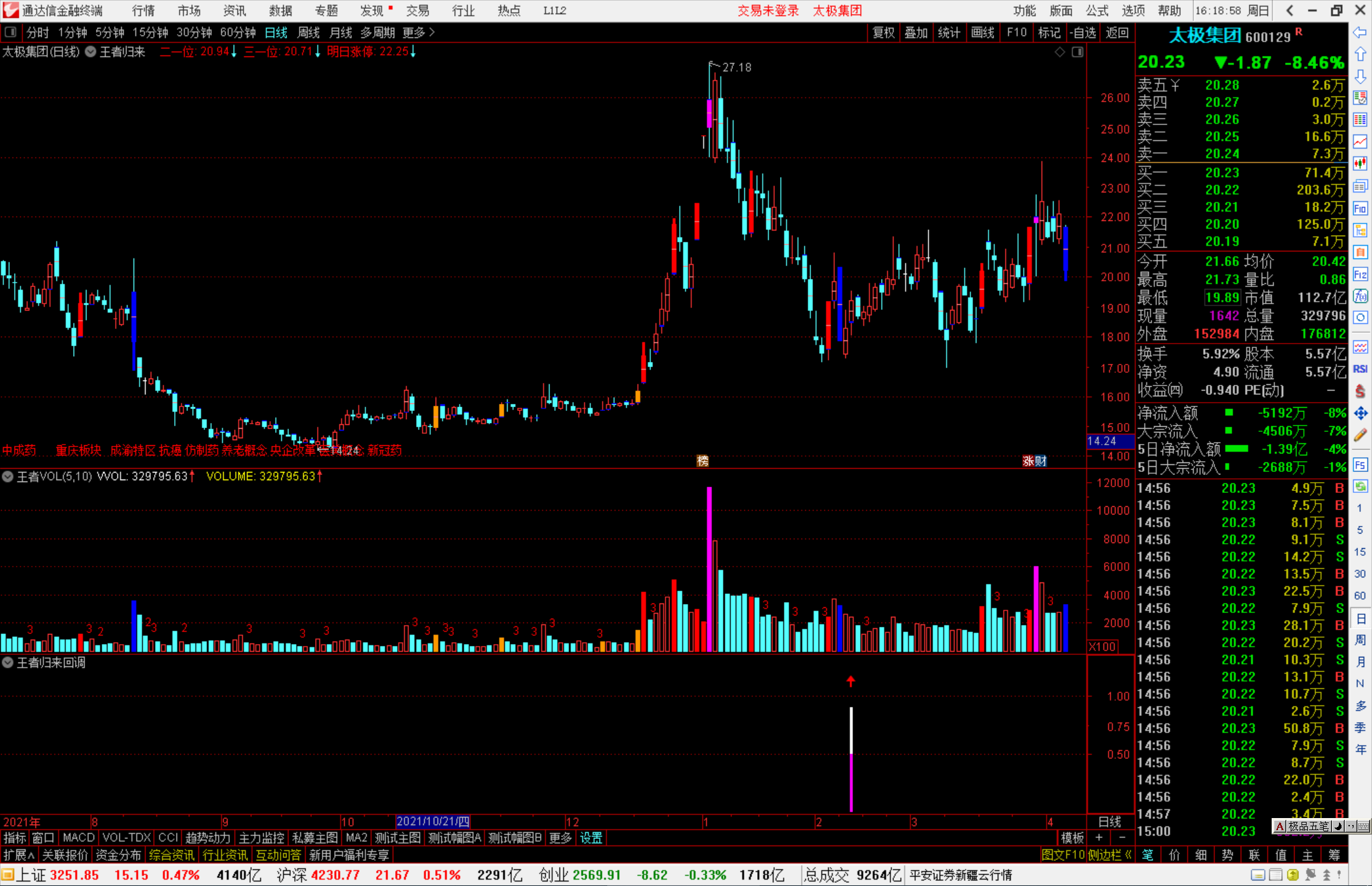Click the up arrow icon in right sidebar
This screenshot has height=886, width=1372.
click(x=1360, y=54)
